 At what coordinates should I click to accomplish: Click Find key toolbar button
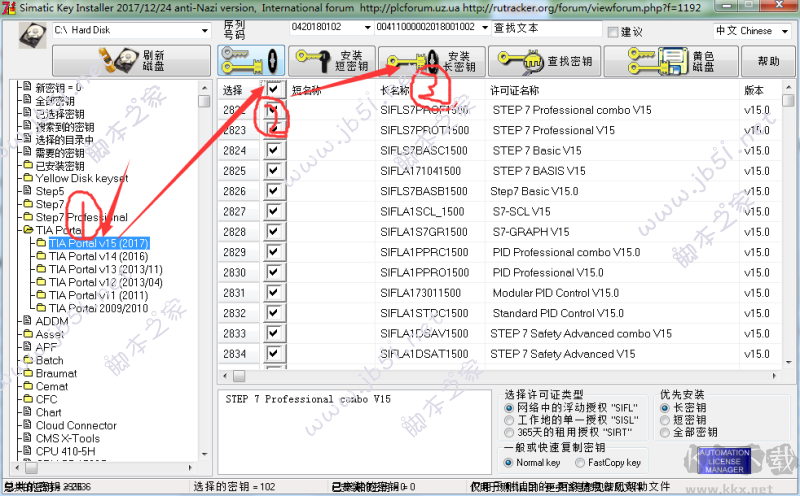pyautogui.click(x=545, y=61)
